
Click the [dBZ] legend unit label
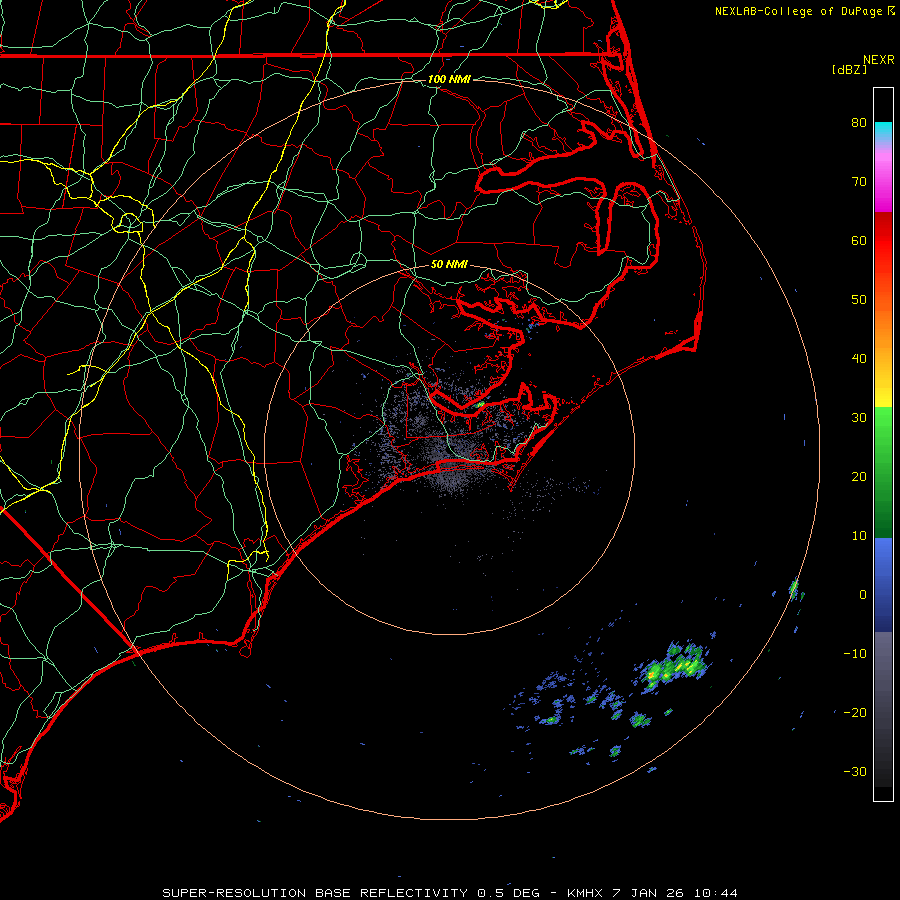pos(849,70)
